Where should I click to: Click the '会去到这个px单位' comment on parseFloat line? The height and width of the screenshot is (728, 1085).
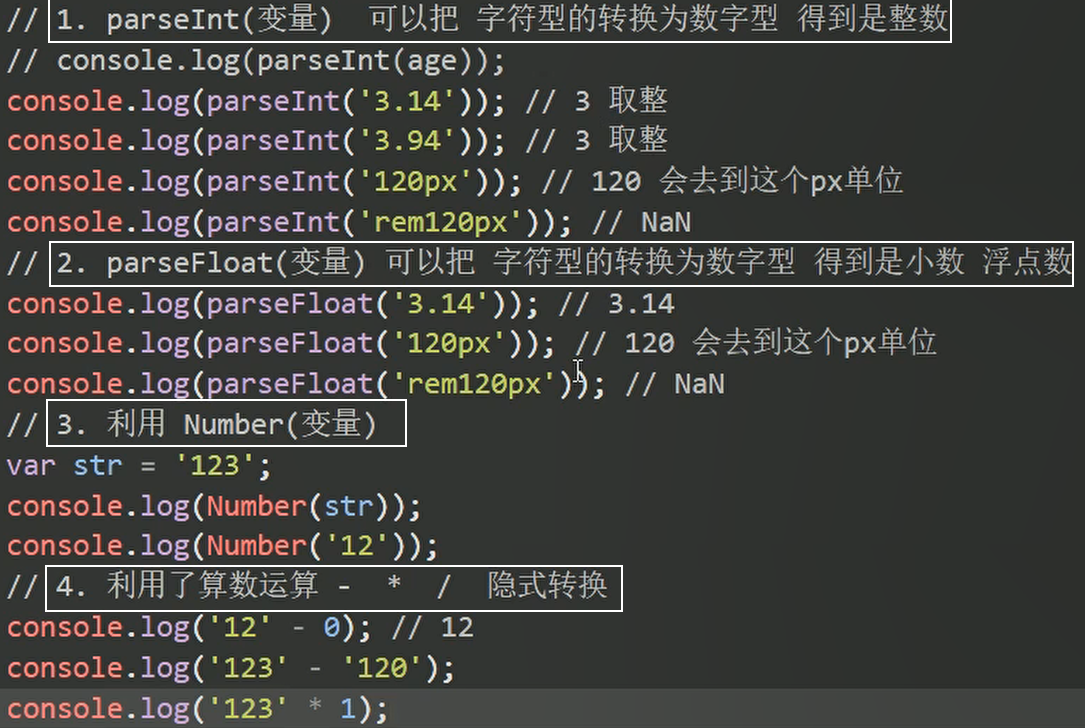pyautogui.click(x=814, y=343)
